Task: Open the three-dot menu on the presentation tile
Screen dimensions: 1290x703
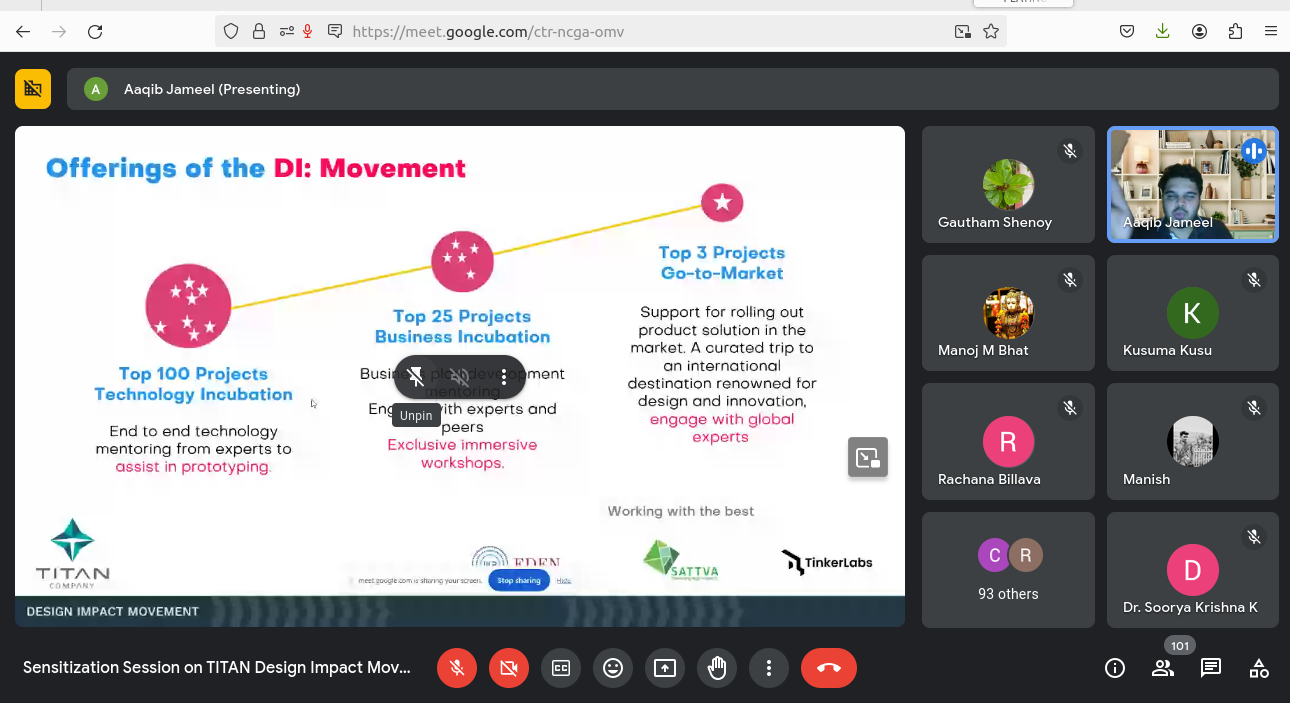Action: click(504, 377)
